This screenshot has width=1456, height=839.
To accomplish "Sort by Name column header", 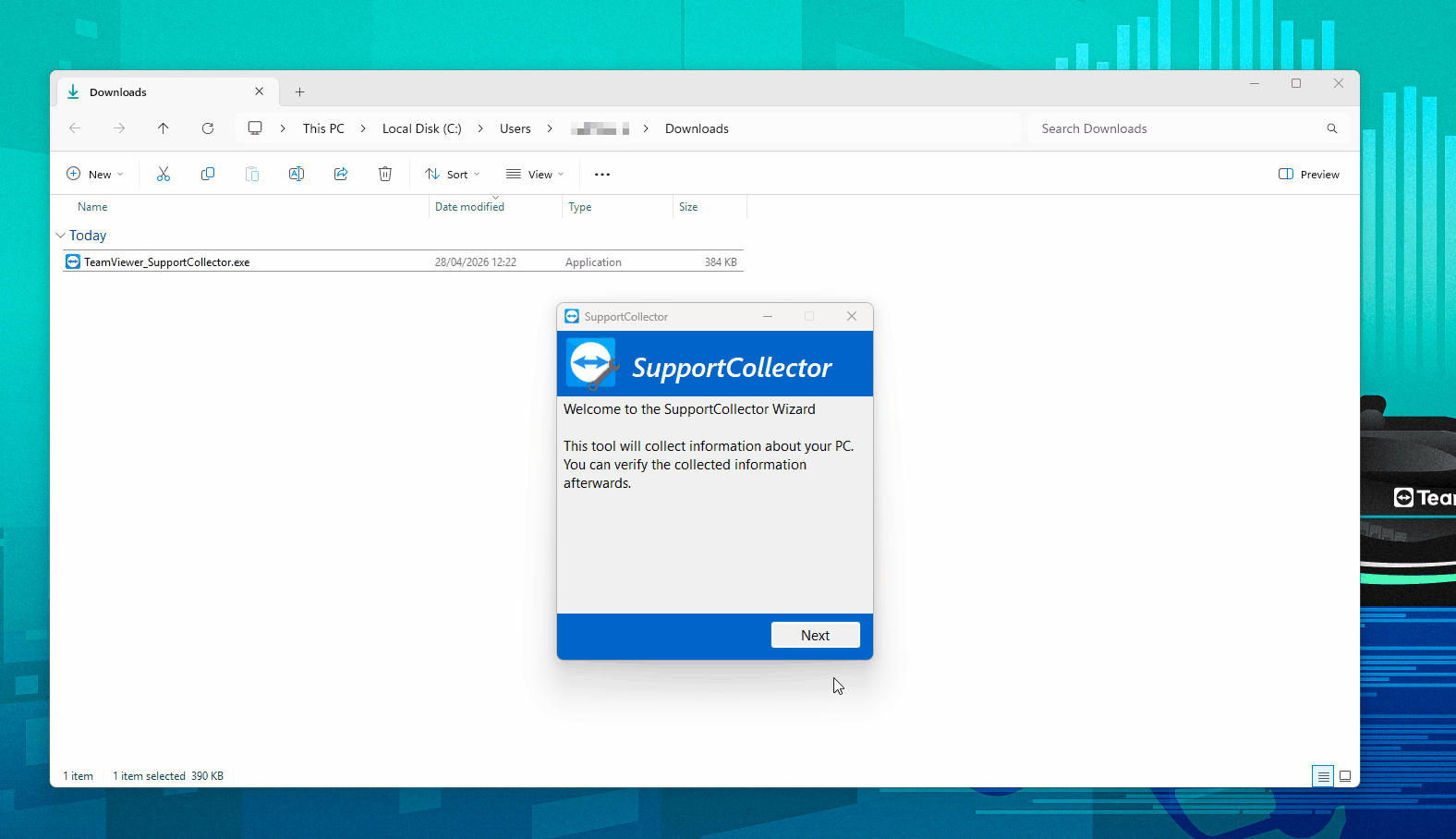I will coord(92,207).
